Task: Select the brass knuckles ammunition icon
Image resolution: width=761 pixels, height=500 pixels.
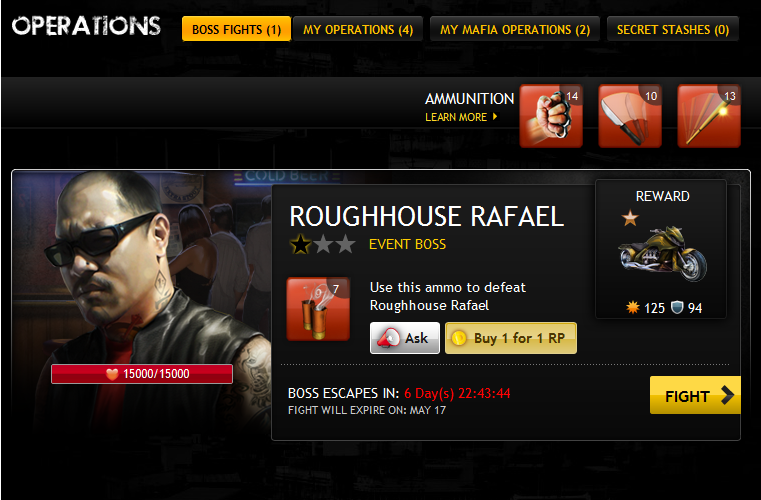Action: 551,116
